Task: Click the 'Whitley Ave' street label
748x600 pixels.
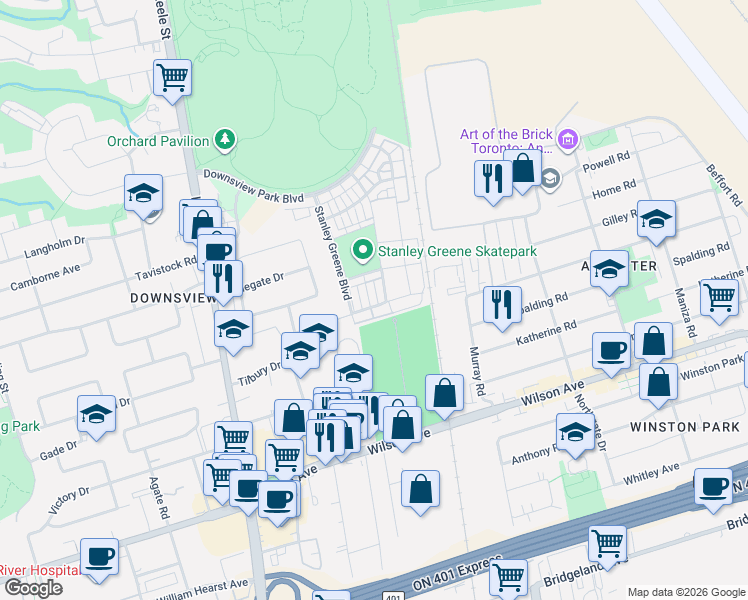Action: (651, 474)
